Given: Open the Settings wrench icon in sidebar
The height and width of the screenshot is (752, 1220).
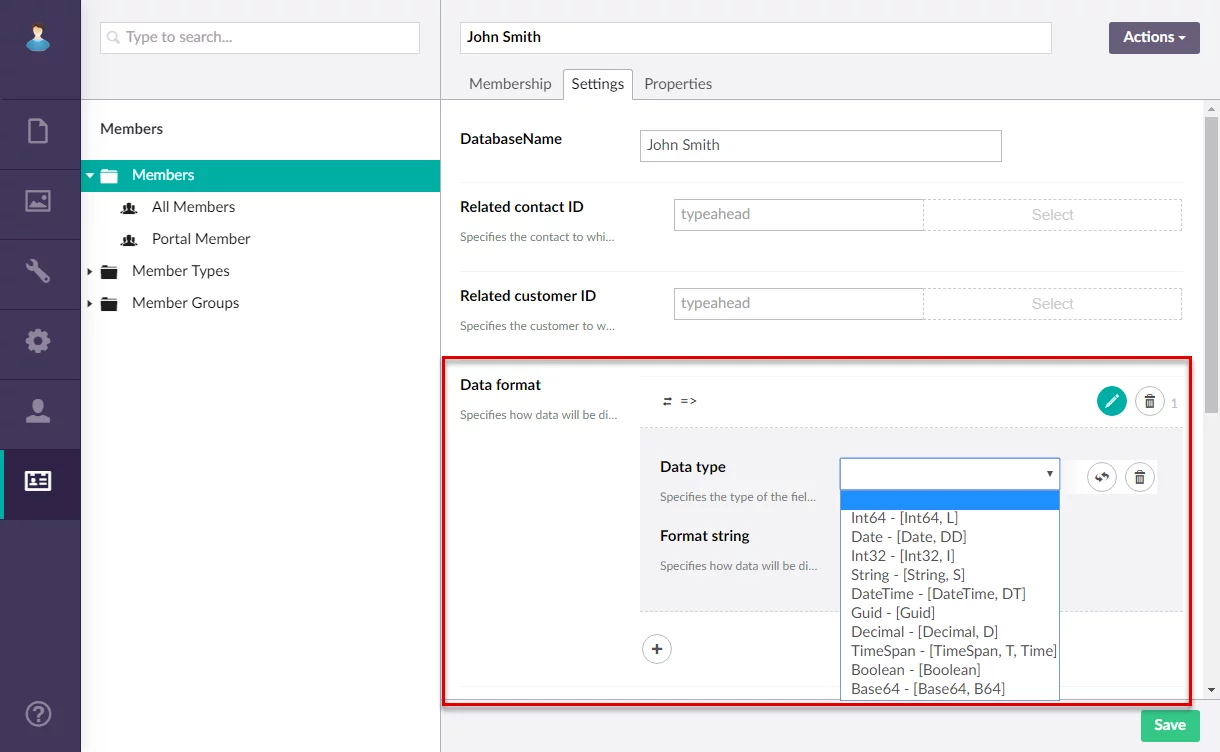Looking at the screenshot, I should tap(38, 271).
